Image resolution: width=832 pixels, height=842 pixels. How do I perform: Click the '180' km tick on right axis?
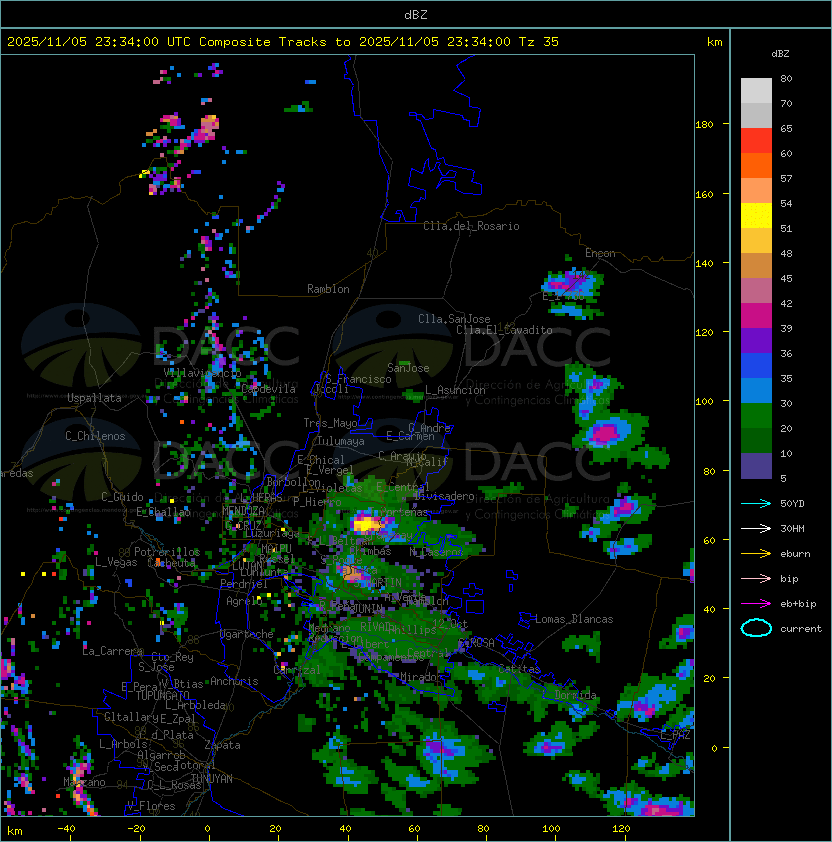[704, 125]
